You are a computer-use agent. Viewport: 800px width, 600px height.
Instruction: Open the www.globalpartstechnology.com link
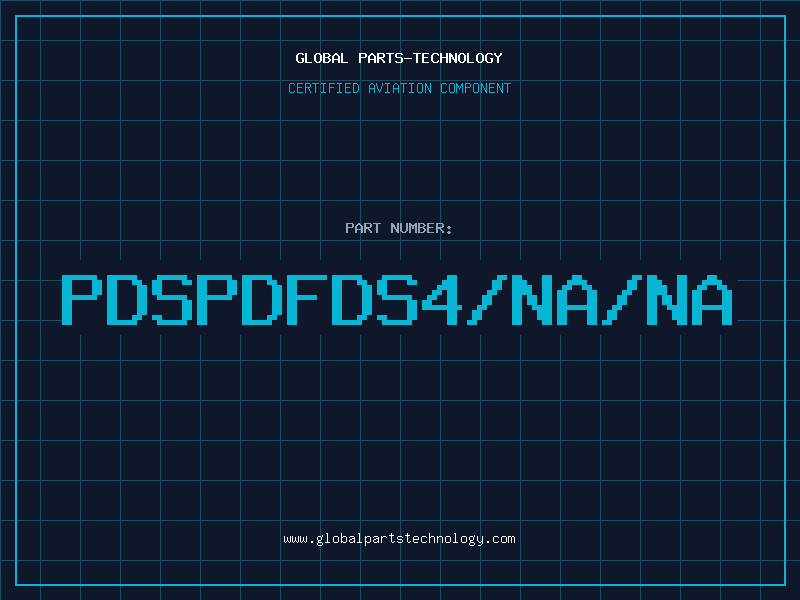pos(399,539)
